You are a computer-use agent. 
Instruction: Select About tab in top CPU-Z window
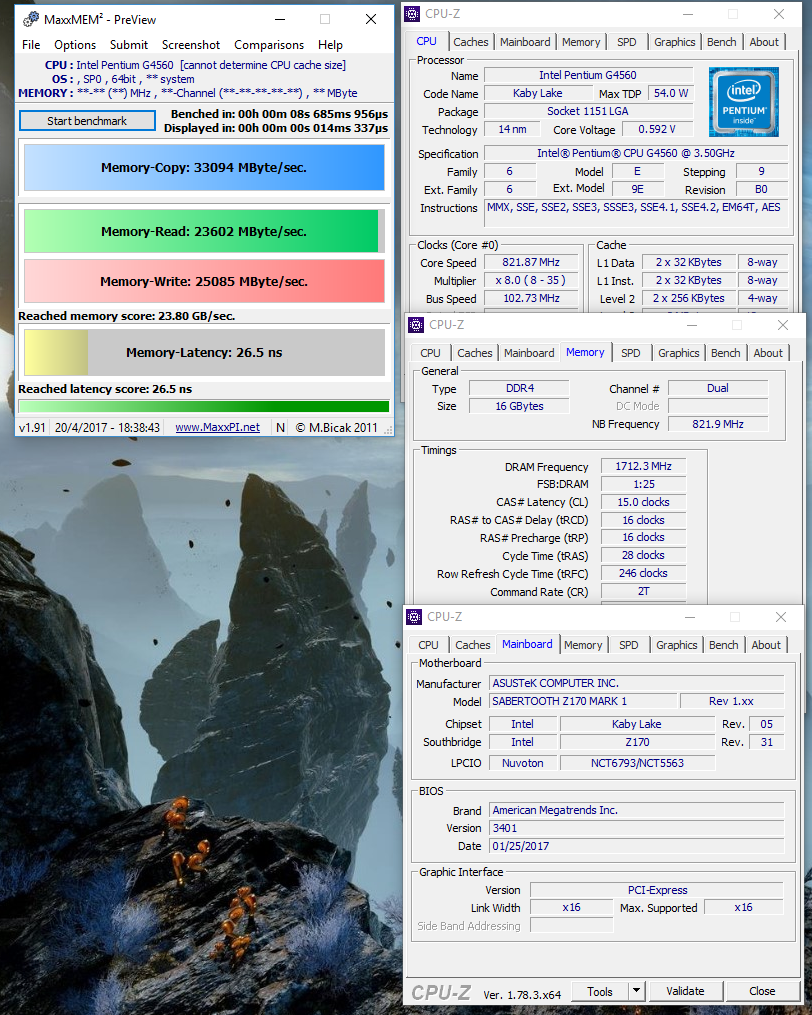[764, 42]
